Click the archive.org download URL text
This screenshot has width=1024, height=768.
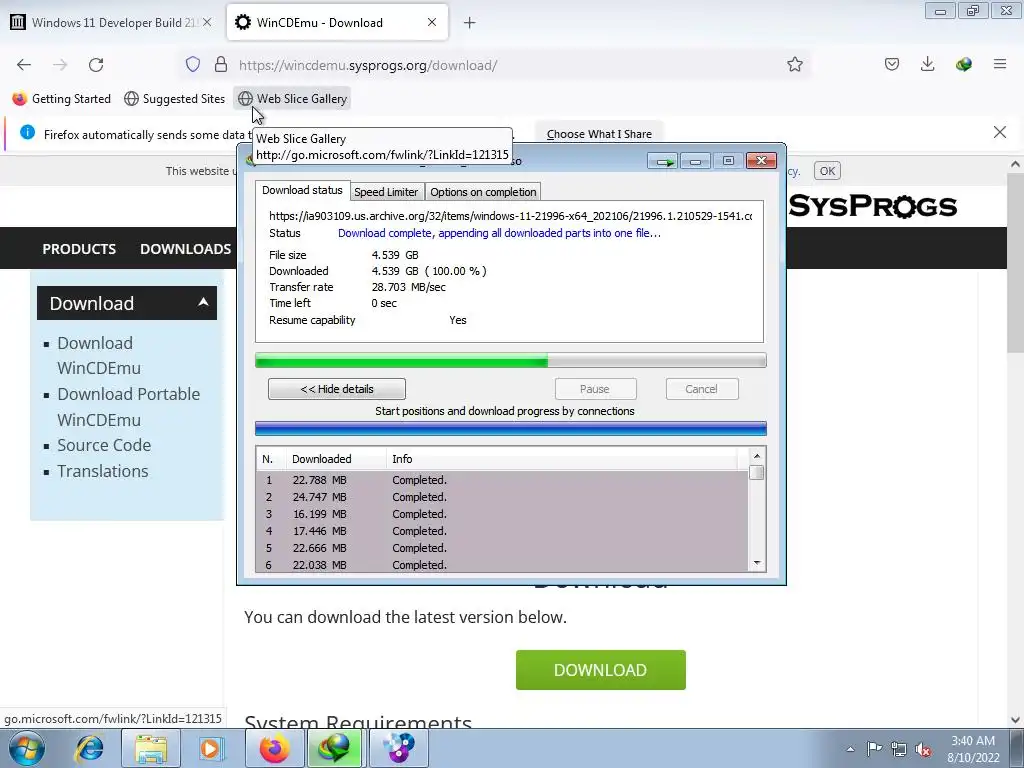pos(511,216)
